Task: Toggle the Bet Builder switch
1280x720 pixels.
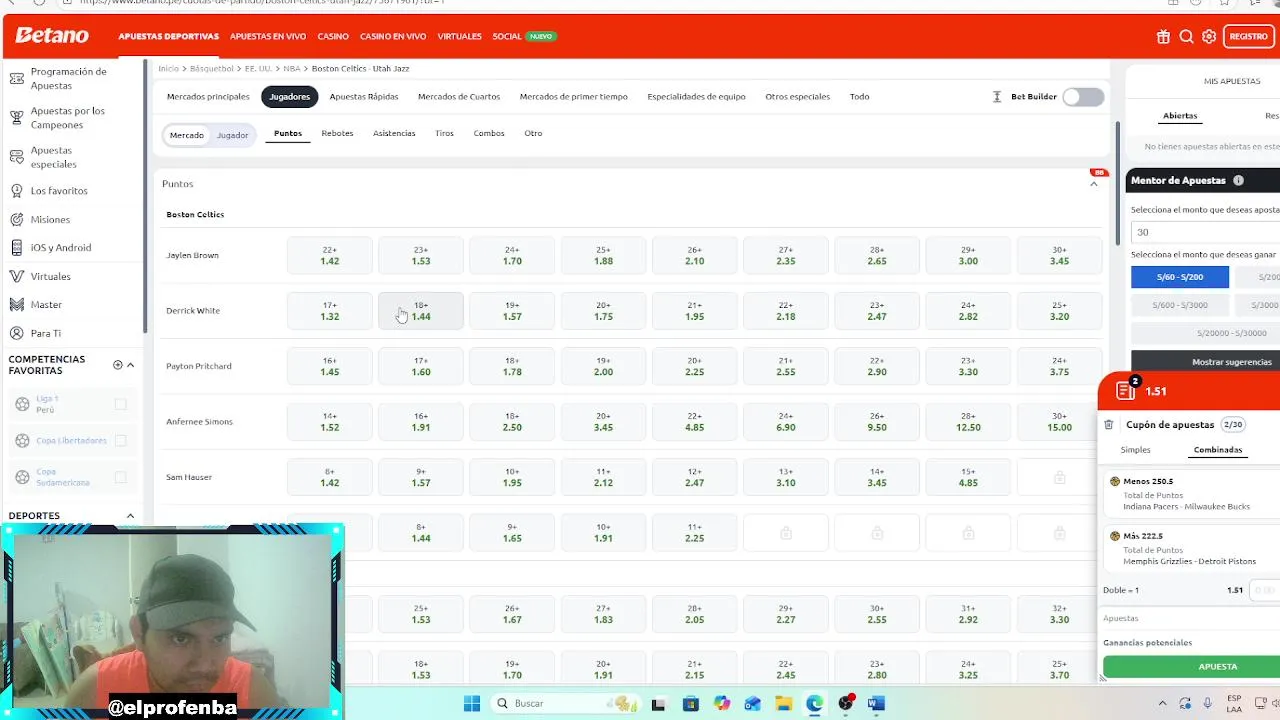Action: pyautogui.click(x=1083, y=97)
